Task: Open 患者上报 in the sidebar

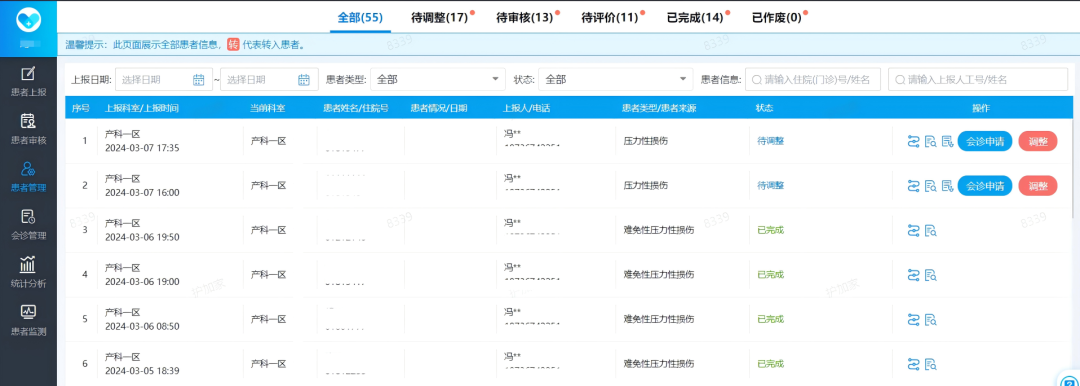Action: click(x=28, y=82)
